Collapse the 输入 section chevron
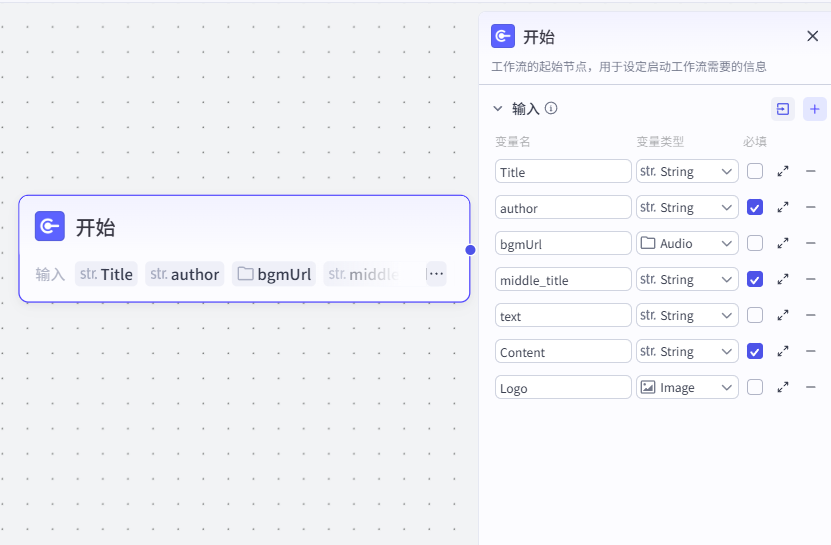The image size is (831, 545). click(498, 109)
